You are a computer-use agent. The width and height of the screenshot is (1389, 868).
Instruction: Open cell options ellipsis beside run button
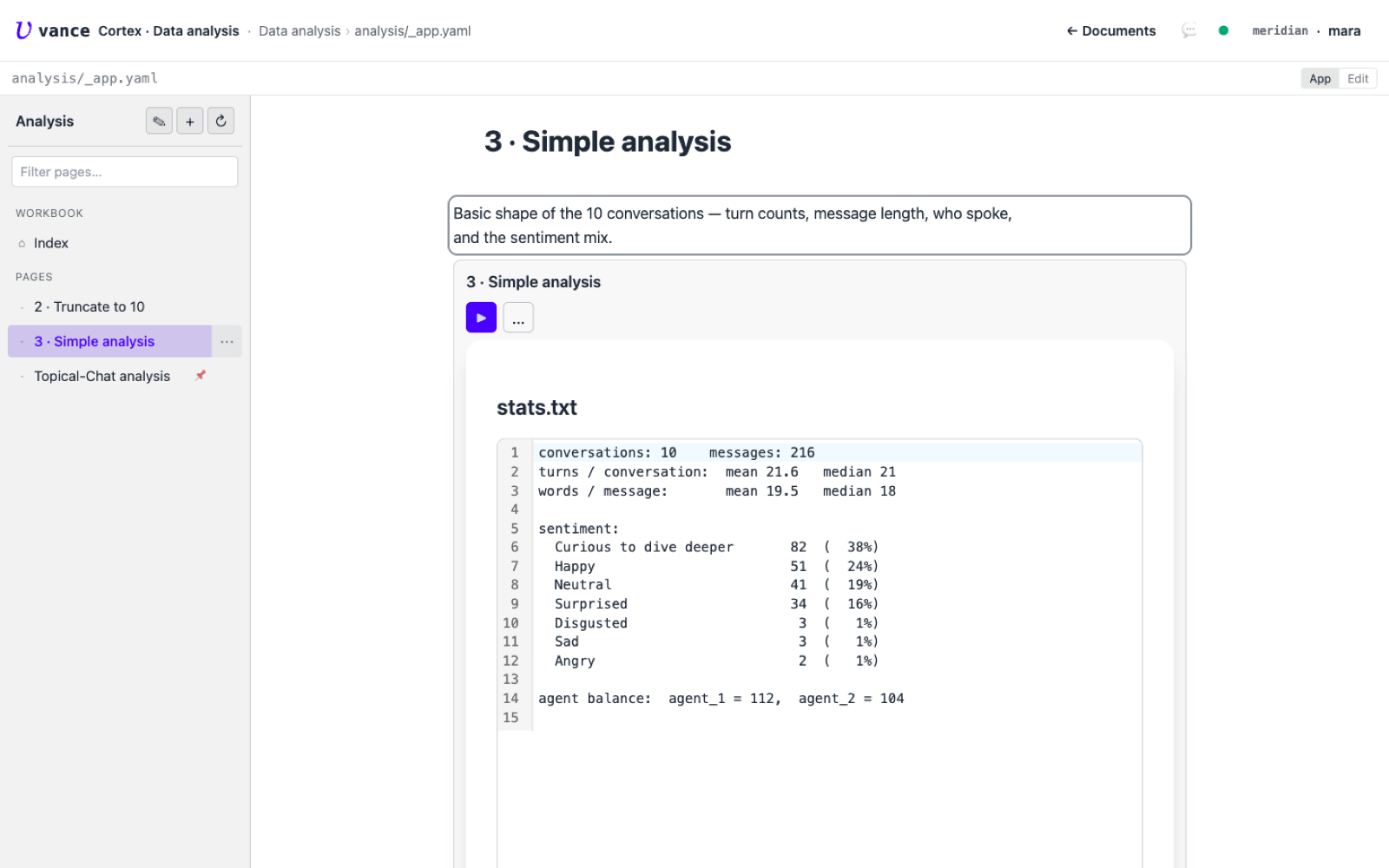tap(518, 318)
